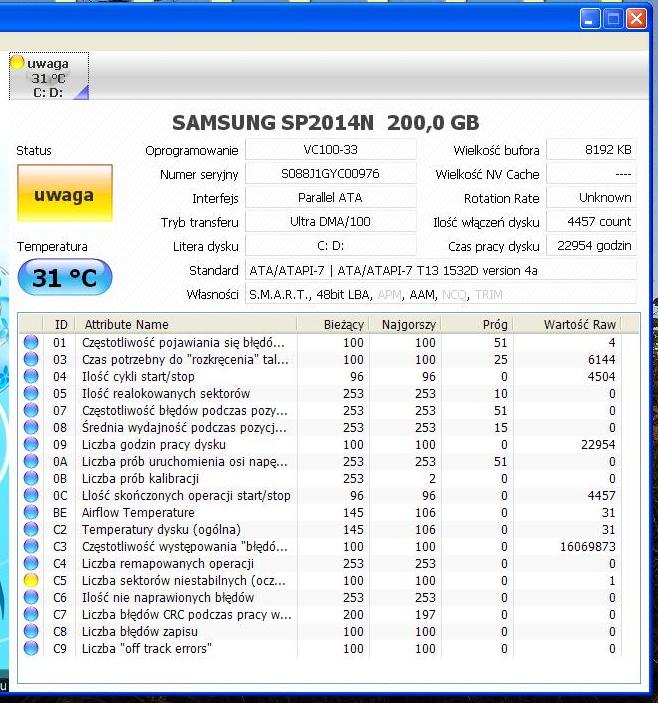Image resolution: width=658 pixels, height=703 pixels.
Task: Click the Najgorszy column header
Action: [405, 324]
